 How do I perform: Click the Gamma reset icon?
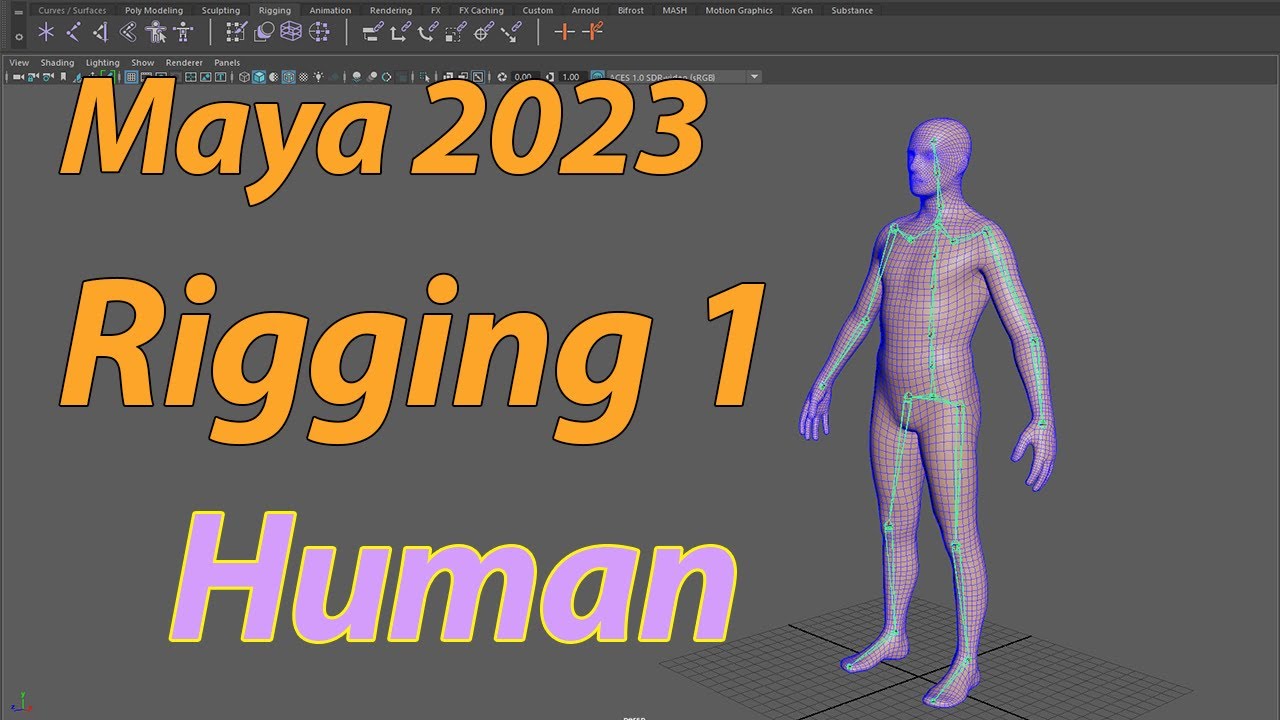pyautogui.click(x=550, y=76)
